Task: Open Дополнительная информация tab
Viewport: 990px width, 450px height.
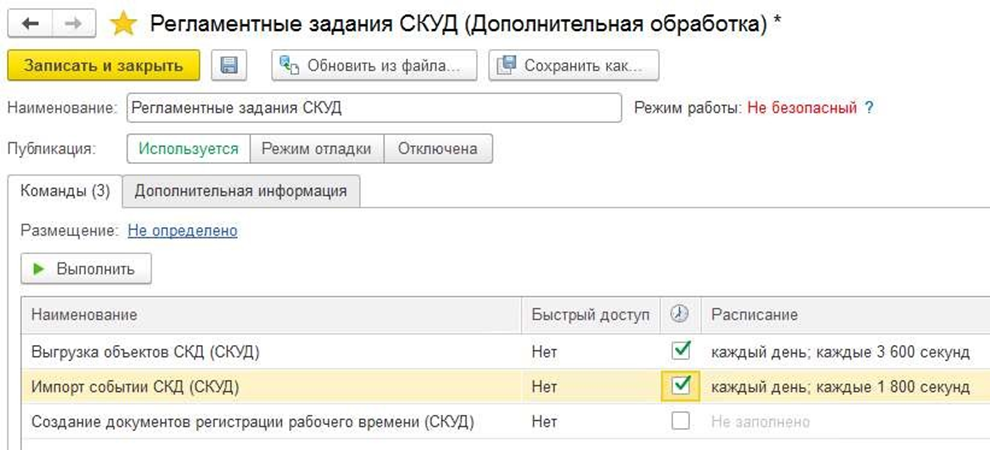Action: 240,190
